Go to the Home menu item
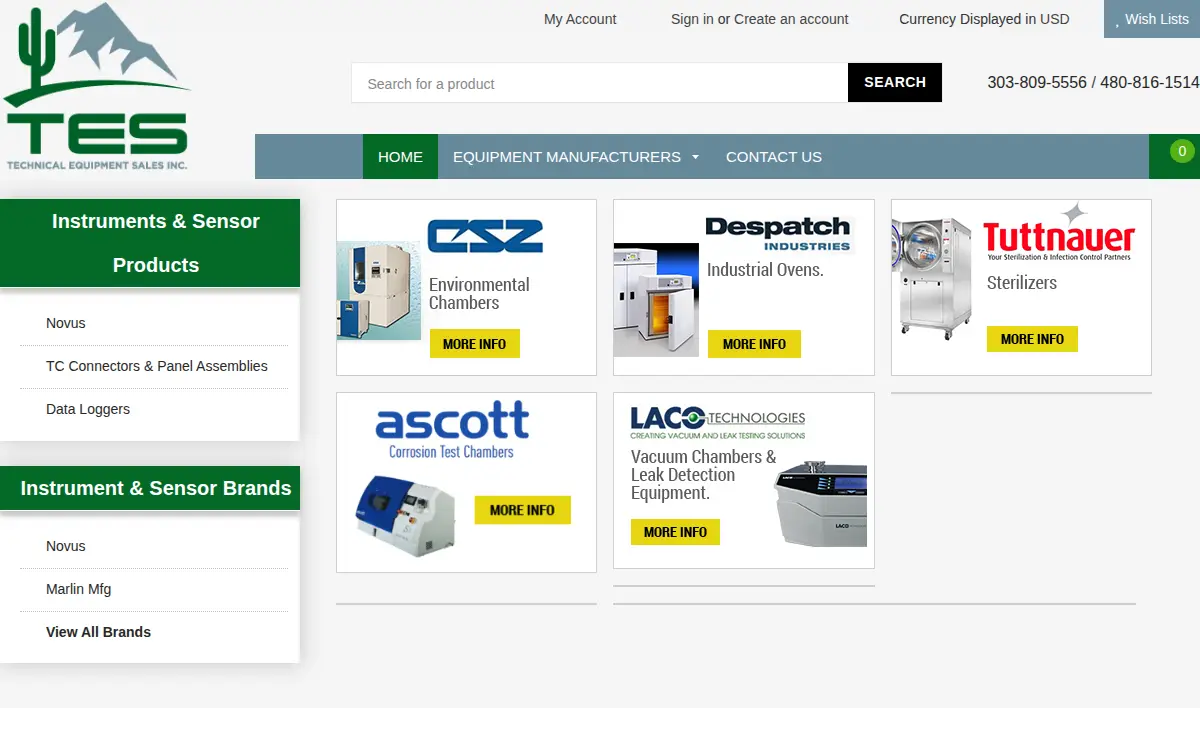Viewport: 1200px width, 750px height. [x=400, y=157]
